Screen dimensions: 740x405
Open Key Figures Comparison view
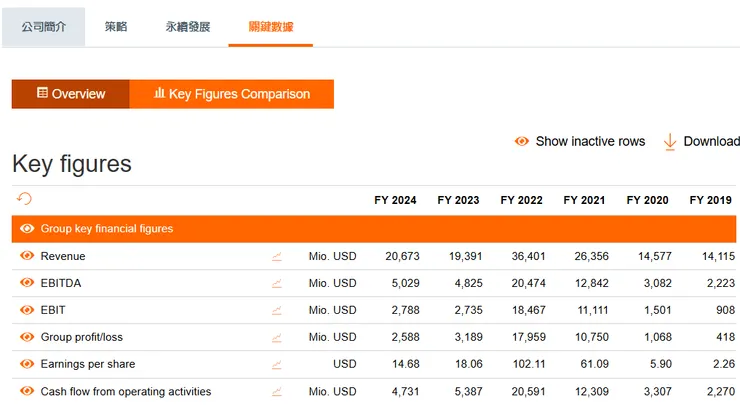pos(232,94)
